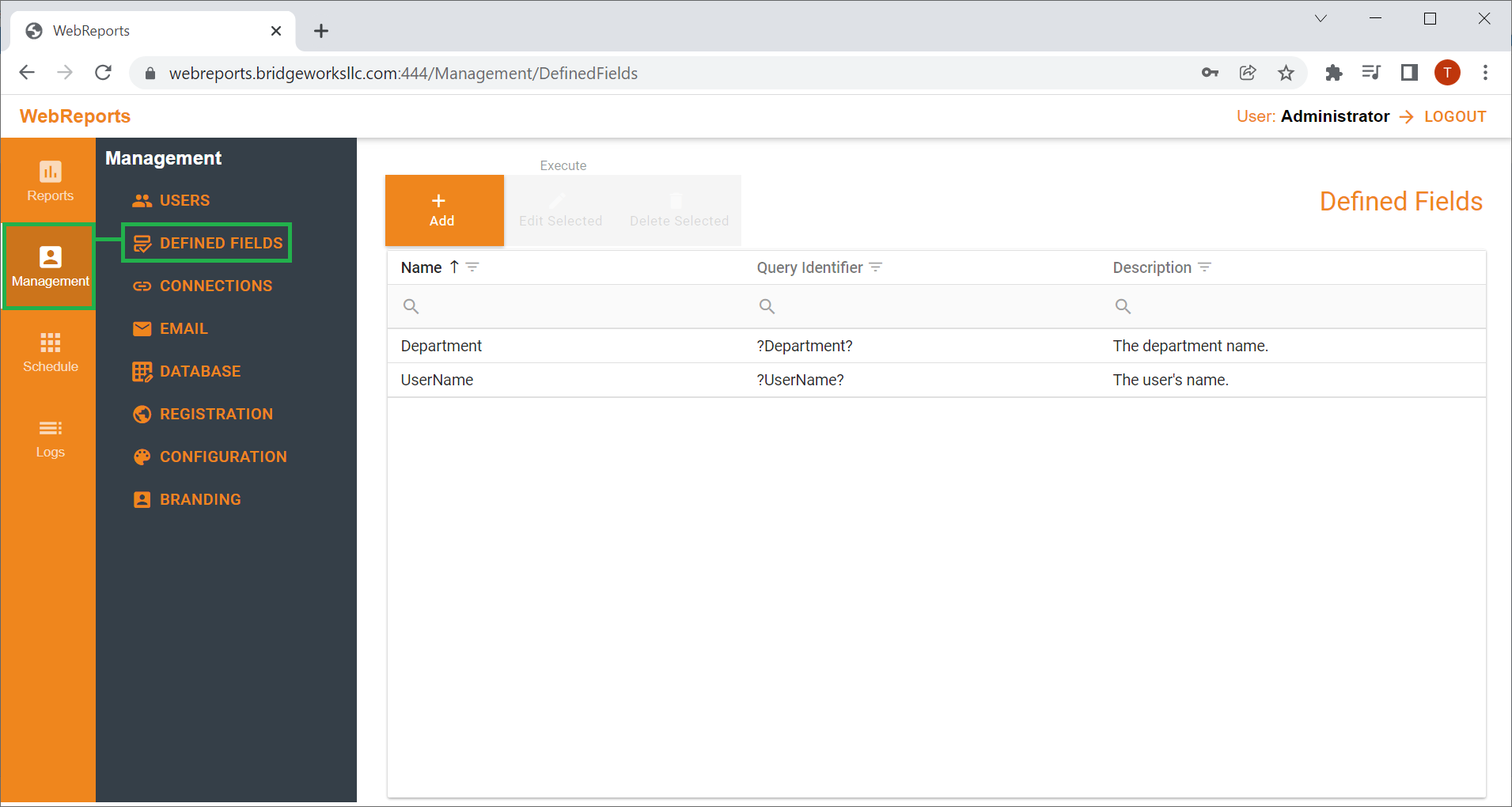Click the disabled Edit Selected button
The width and height of the screenshot is (1512, 807).
coord(560,210)
